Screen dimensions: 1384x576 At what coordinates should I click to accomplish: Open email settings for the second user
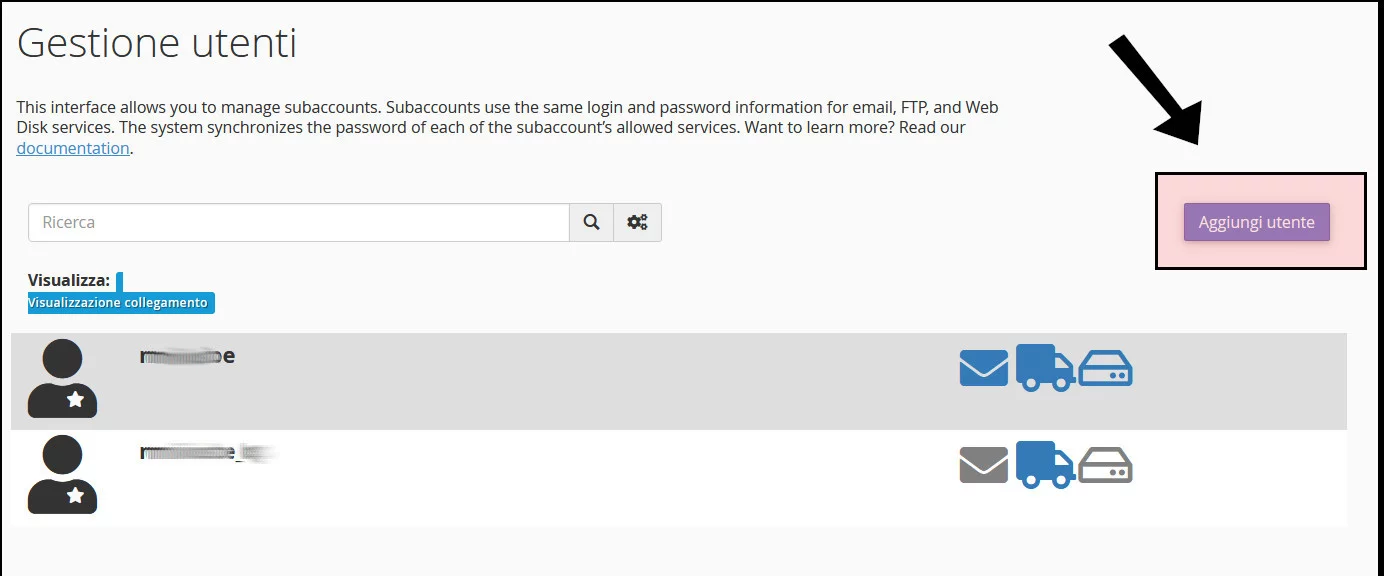click(x=983, y=464)
